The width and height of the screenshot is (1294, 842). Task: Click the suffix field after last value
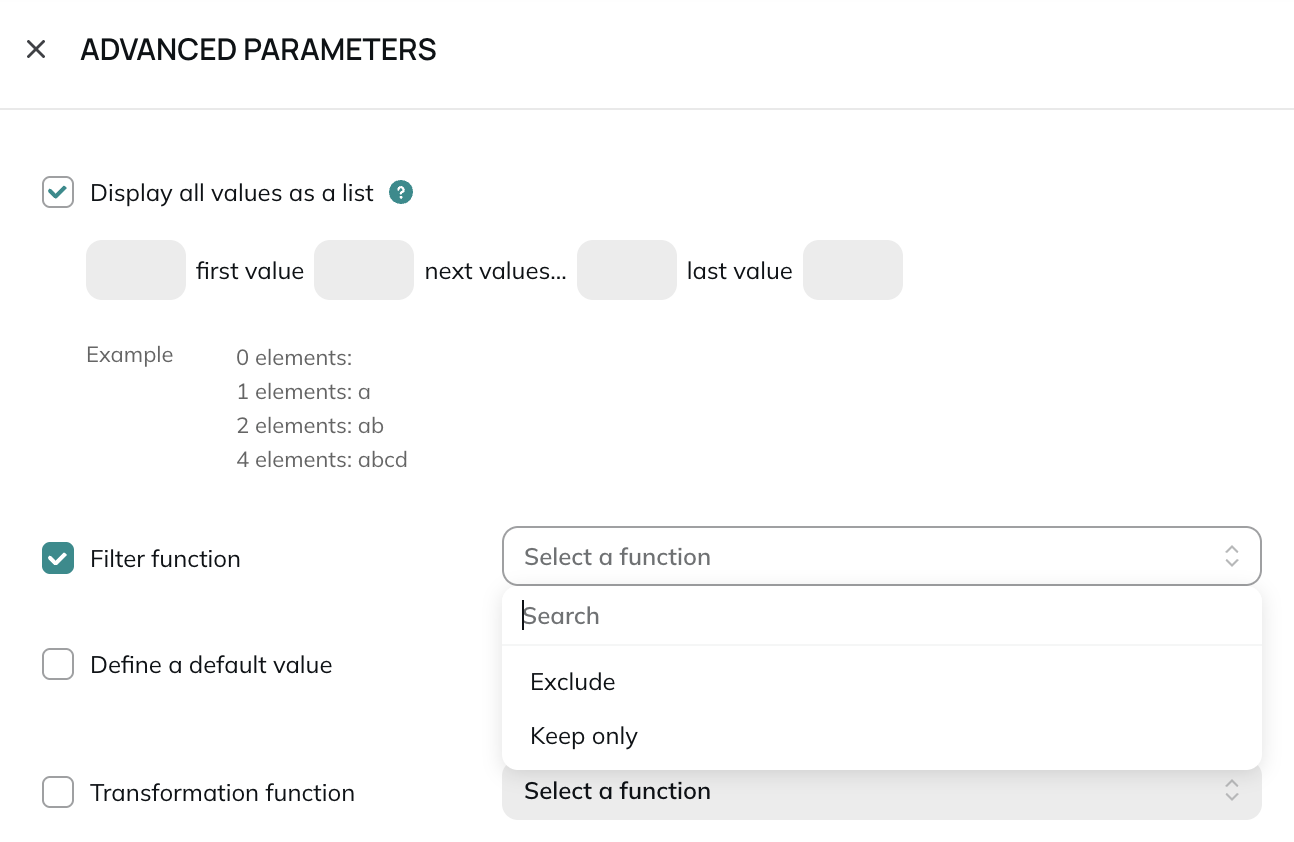pyautogui.click(x=853, y=270)
